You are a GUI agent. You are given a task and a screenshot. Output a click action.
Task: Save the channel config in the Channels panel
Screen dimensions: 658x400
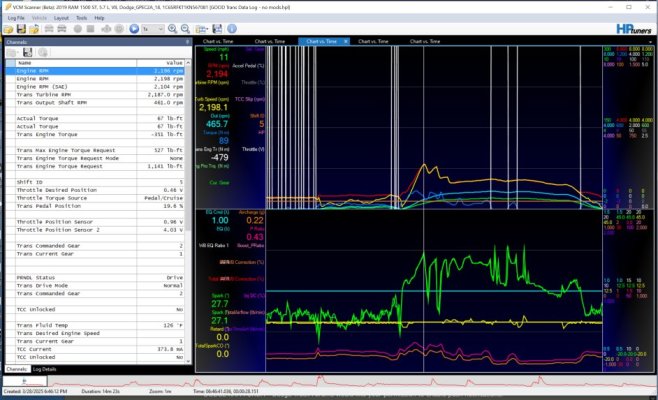pos(28,52)
